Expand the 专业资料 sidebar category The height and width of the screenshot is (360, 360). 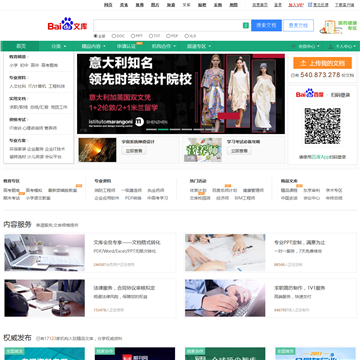[x=19, y=78]
